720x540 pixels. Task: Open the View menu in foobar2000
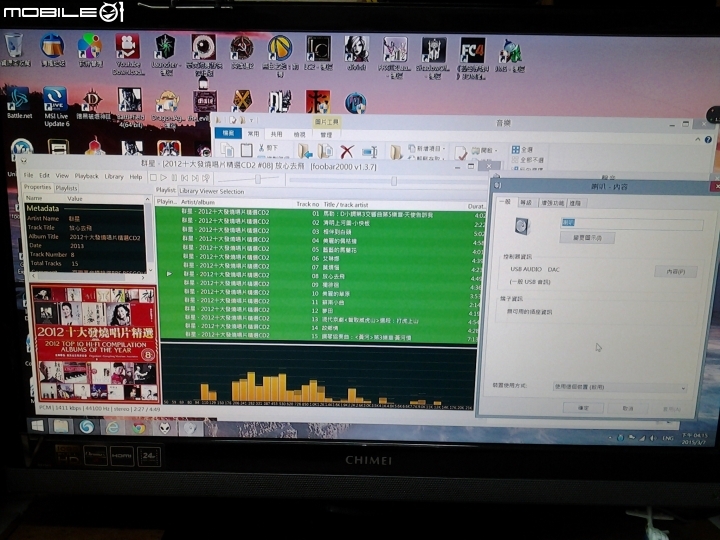pyautogui.click(x=62, y=175)
